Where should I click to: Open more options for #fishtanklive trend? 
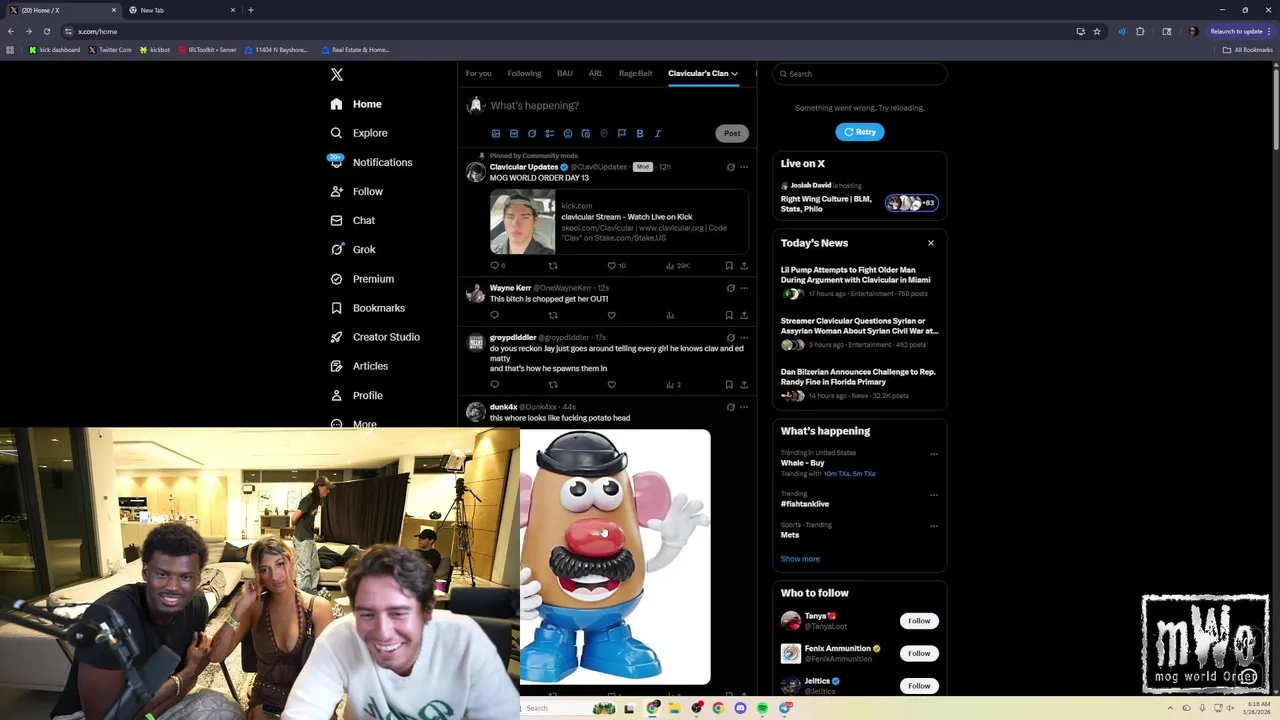[934, 495]
